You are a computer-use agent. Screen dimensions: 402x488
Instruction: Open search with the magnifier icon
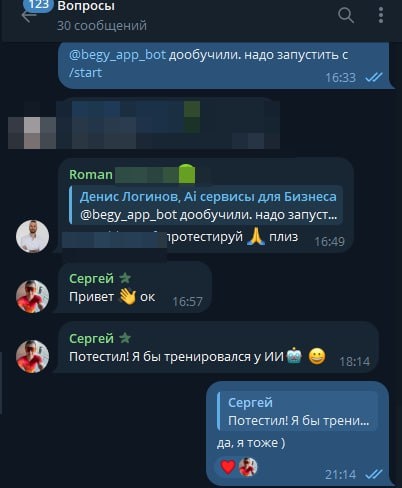click(x=346, y=15)
